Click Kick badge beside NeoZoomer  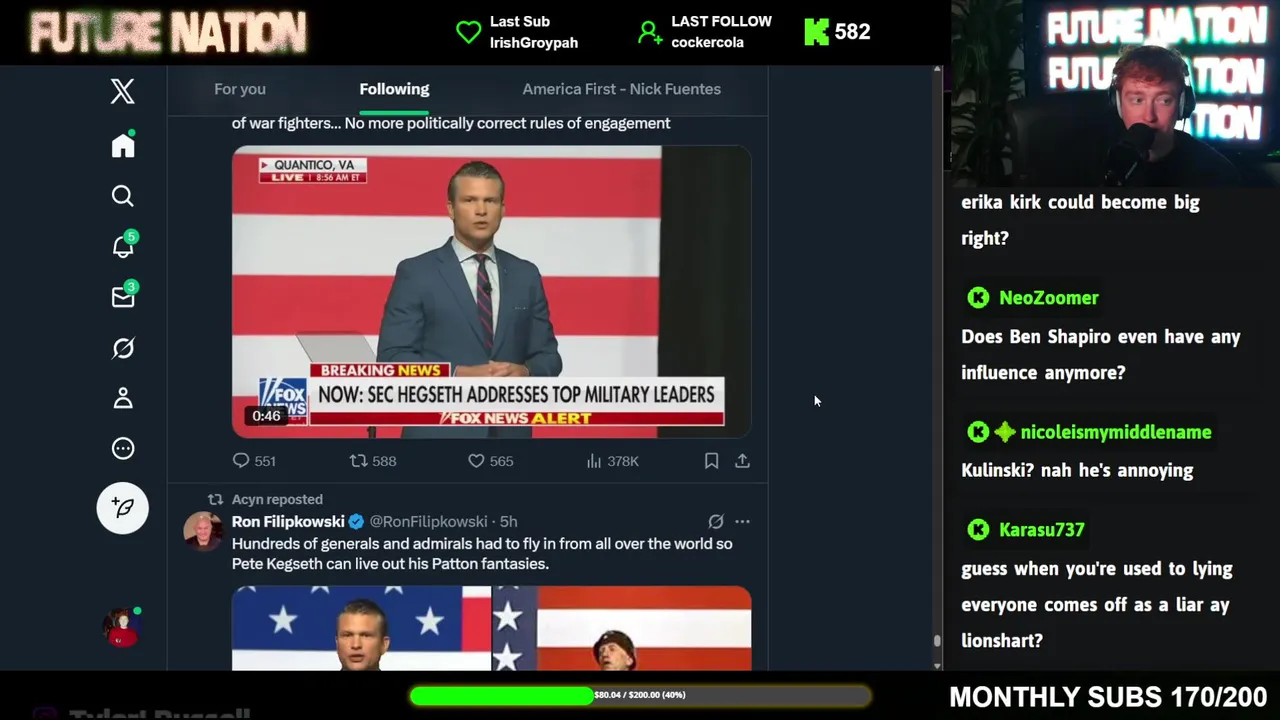978,298
